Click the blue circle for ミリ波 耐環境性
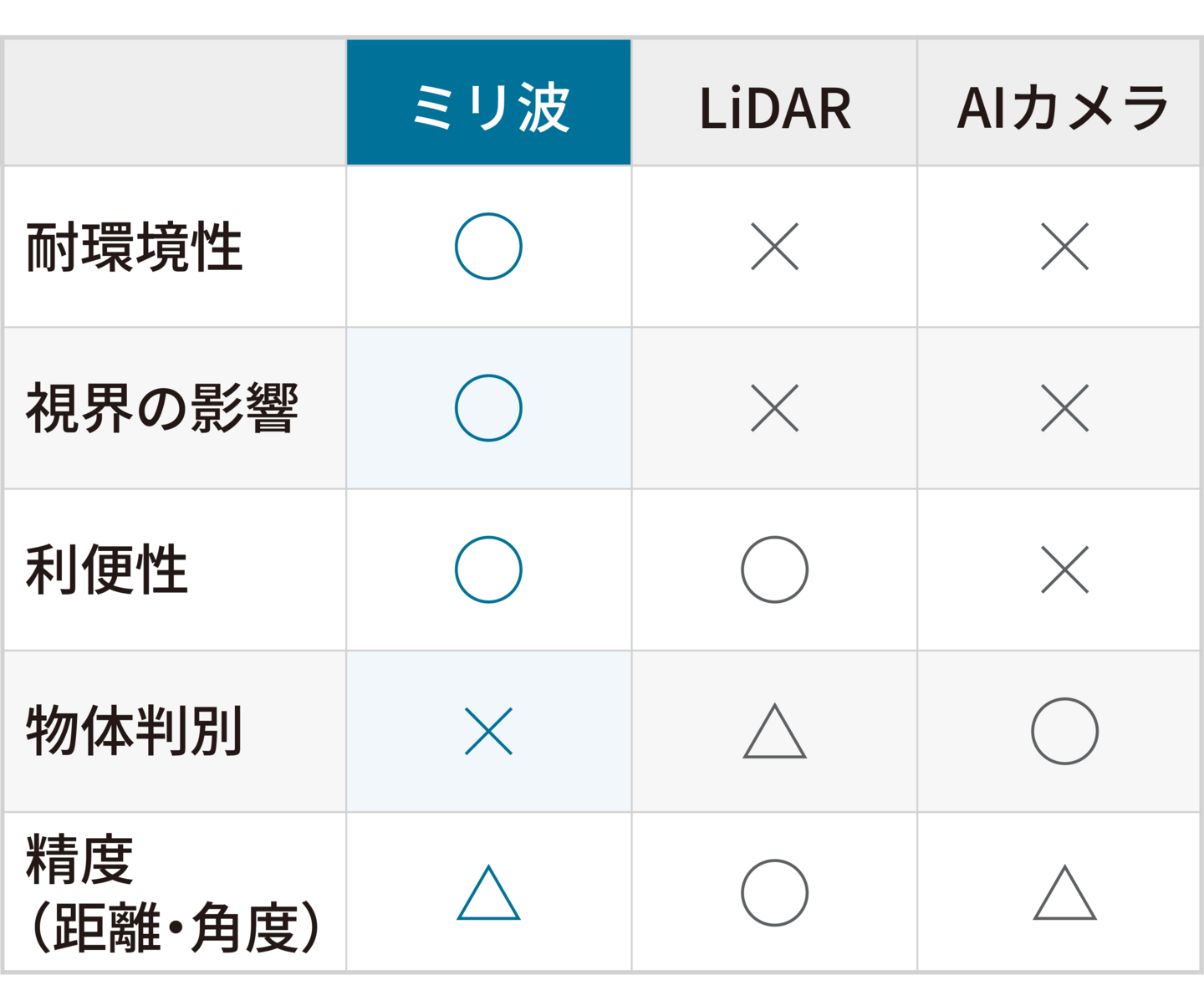Screen dimensions: 1204x1006 [488, 247]
